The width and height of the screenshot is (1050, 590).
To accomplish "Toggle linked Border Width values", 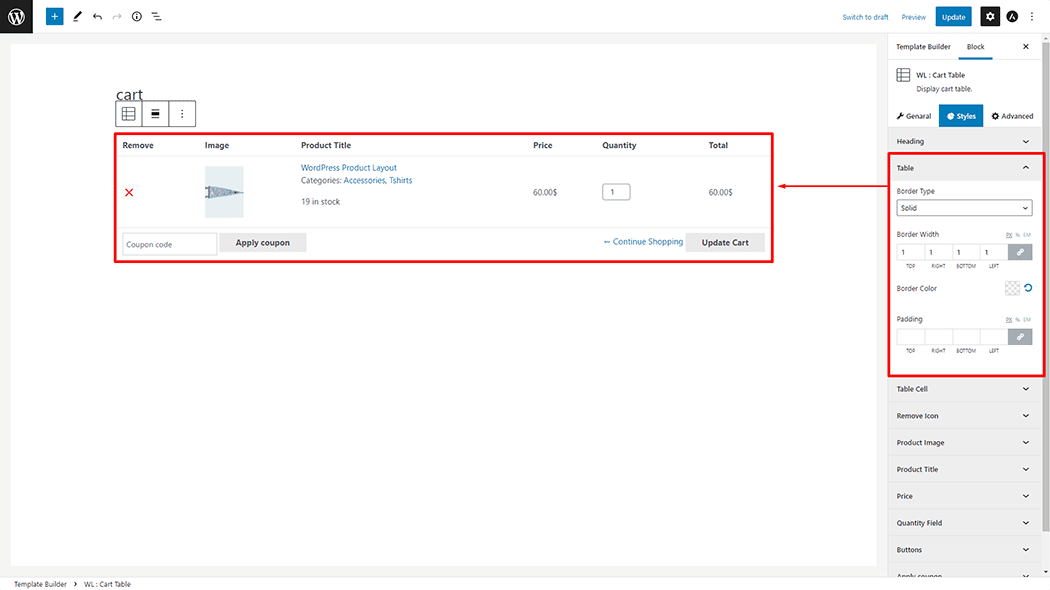I will pos(1020,253).
